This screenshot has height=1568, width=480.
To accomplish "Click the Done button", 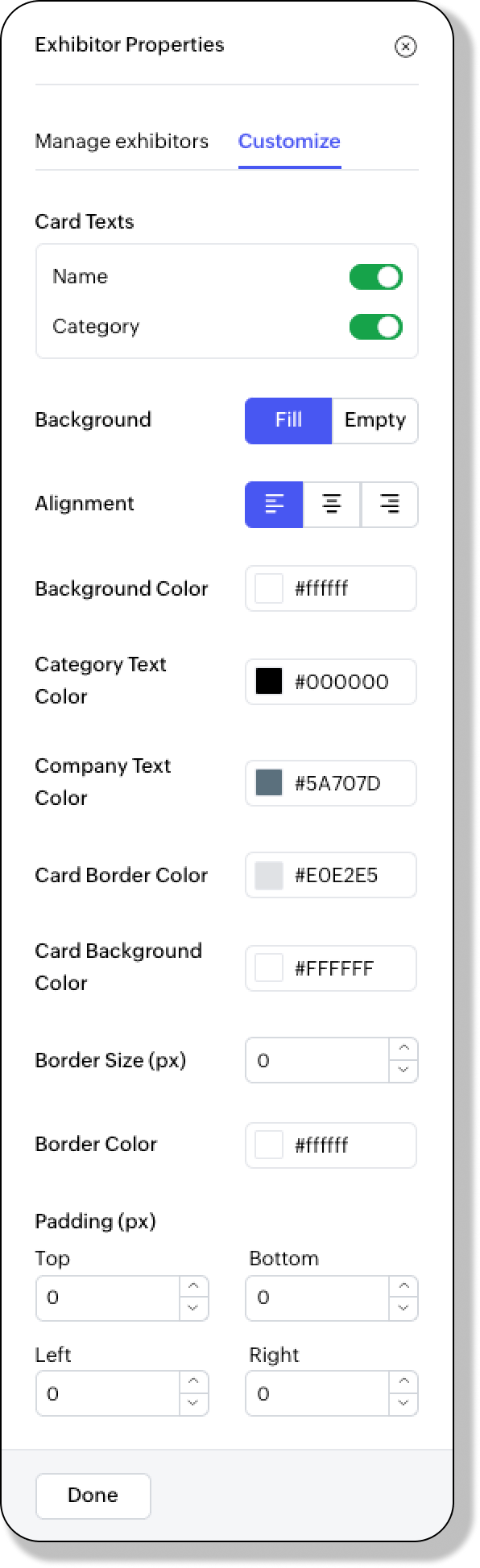I will coord(93,1496).
